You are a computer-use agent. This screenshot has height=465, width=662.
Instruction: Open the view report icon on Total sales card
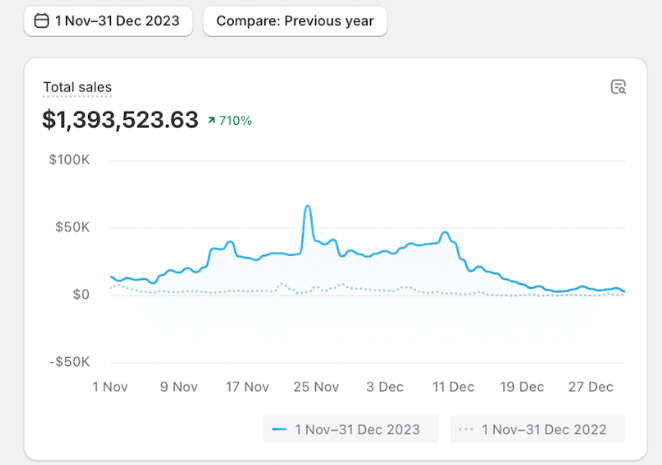coord(618,87)
